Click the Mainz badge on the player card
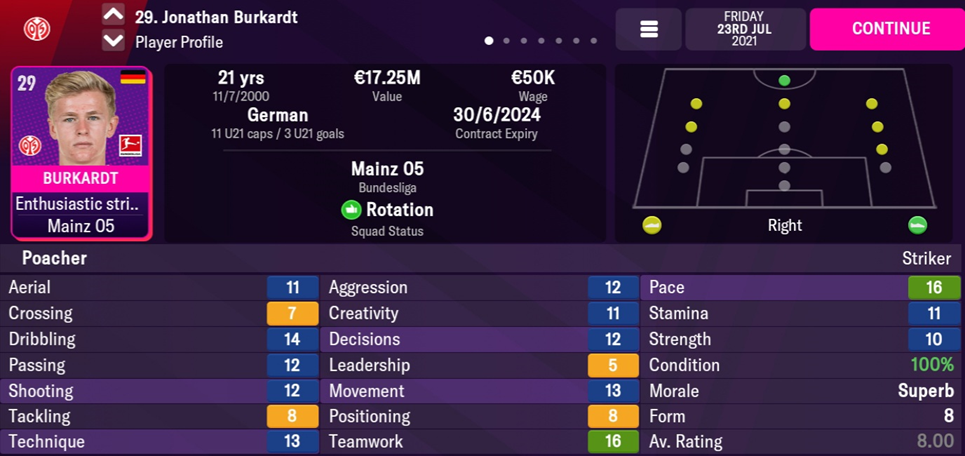 point(30,145)
